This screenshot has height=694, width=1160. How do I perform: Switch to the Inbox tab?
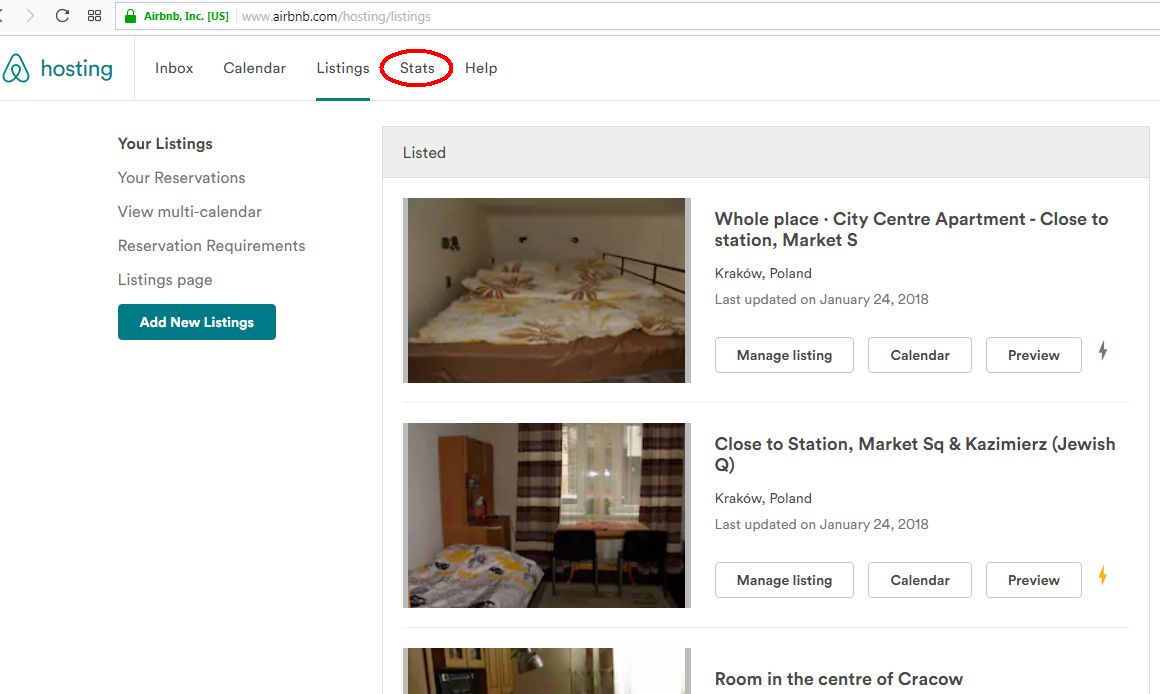pos(174,68)
